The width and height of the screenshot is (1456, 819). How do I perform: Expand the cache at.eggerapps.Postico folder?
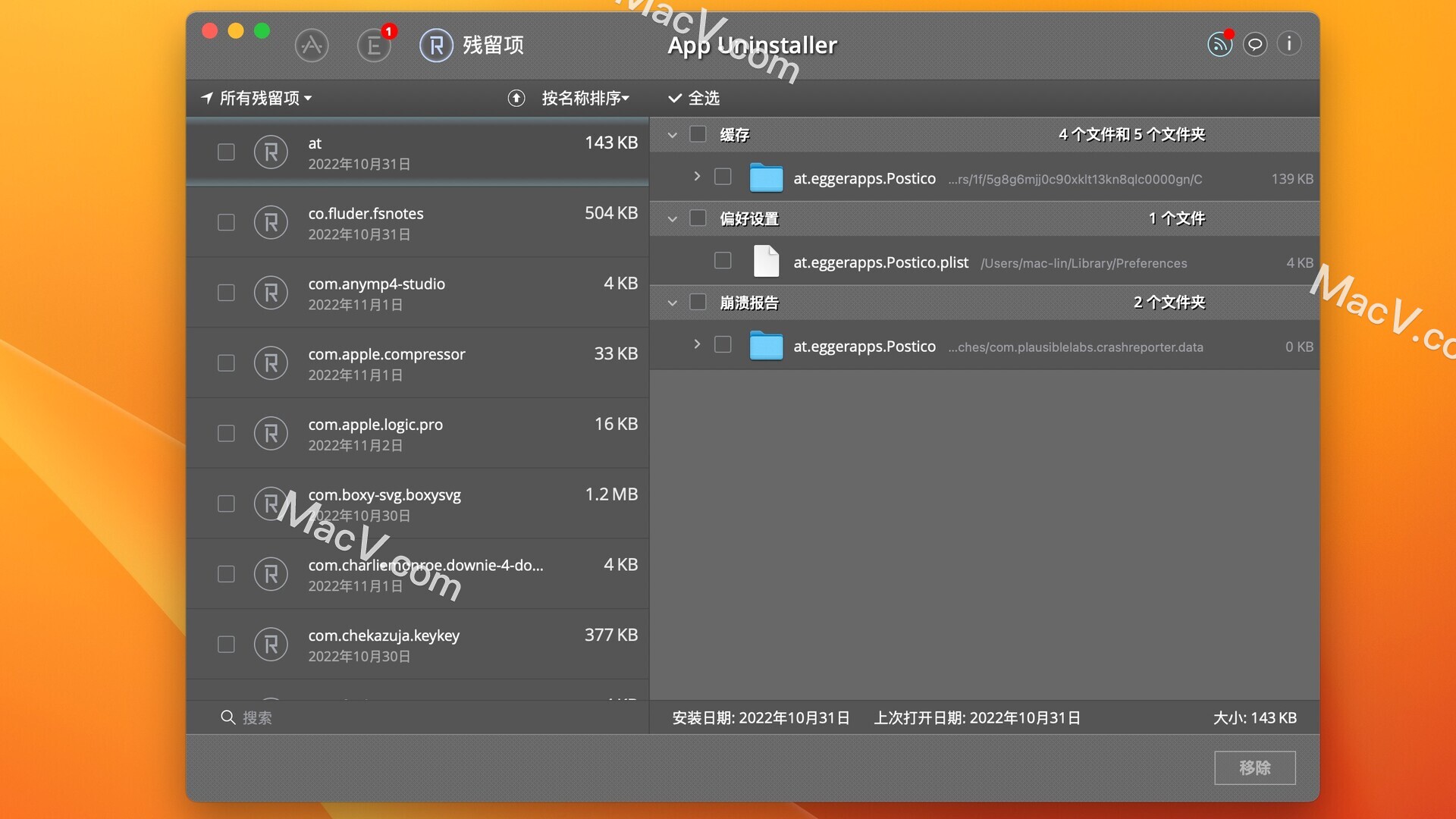pos(697,177)
